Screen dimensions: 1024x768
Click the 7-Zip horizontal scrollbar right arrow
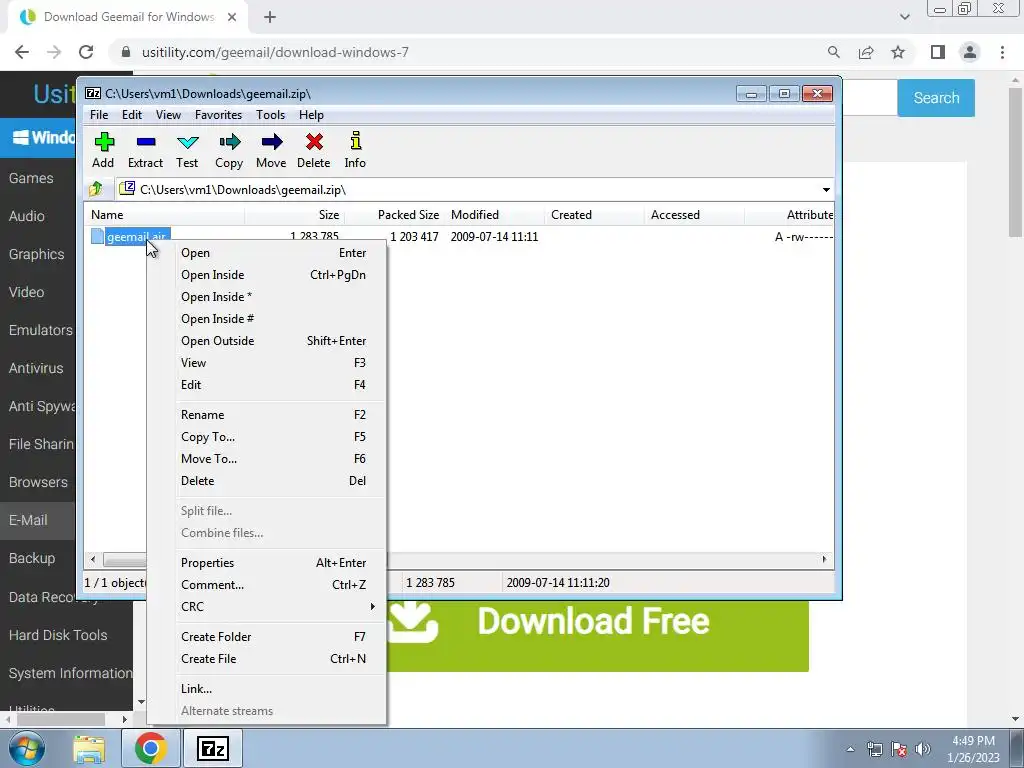tap(824, 559)
